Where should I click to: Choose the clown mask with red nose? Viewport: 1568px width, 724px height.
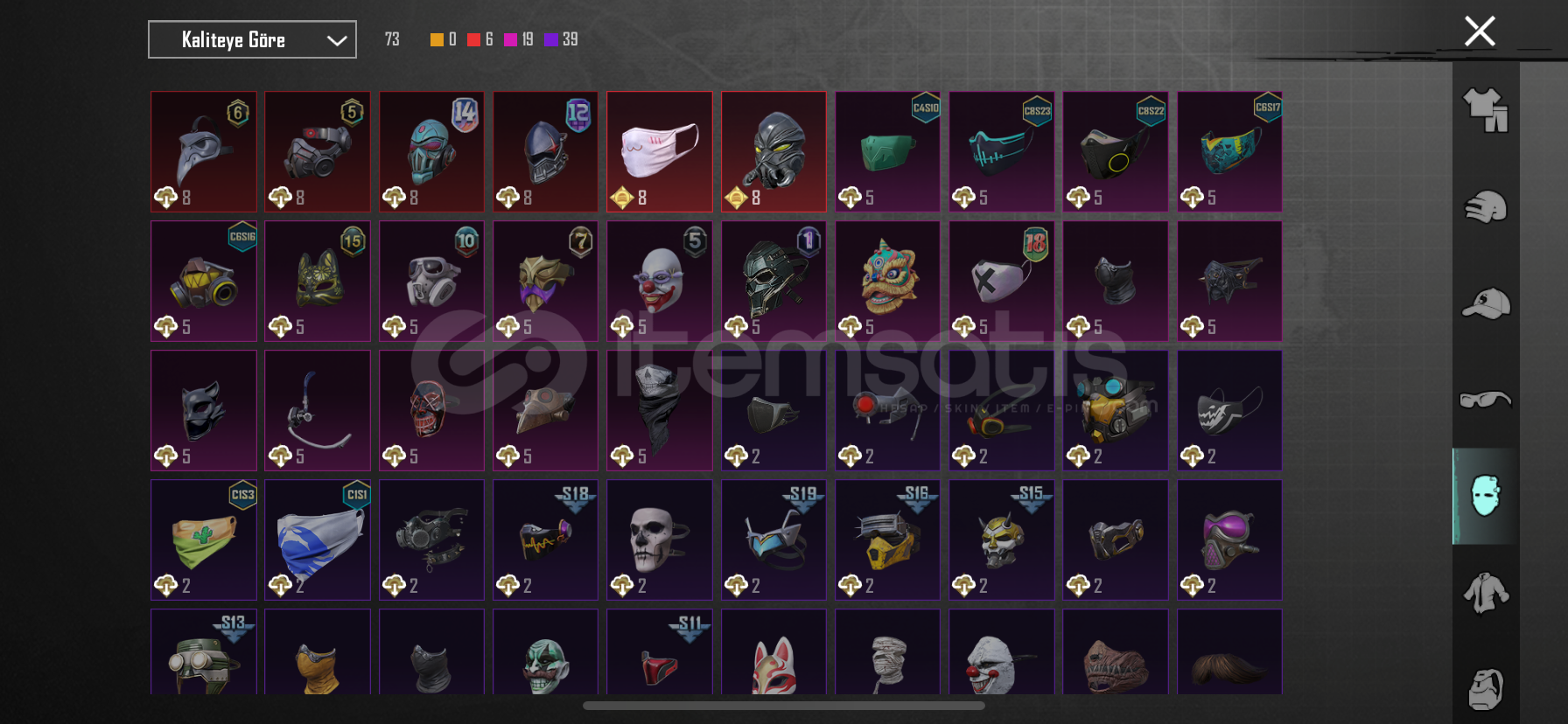point(660,281)
